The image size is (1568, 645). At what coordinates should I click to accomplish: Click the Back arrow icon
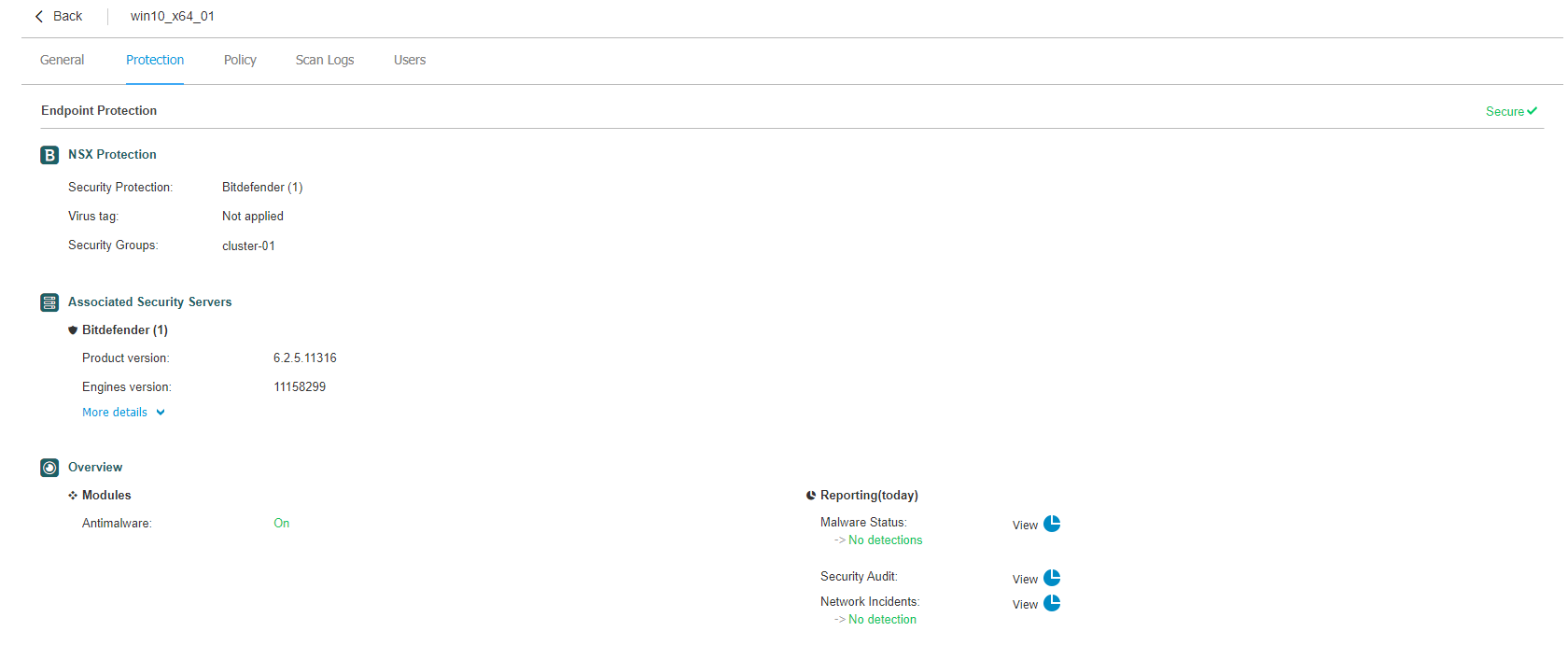[x=39, y=17]
